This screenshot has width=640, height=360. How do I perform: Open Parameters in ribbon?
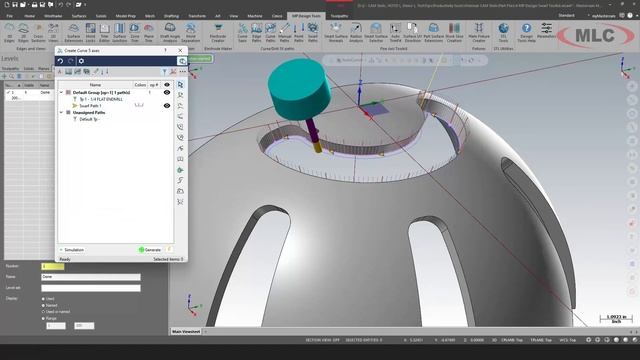coord(546,31)
